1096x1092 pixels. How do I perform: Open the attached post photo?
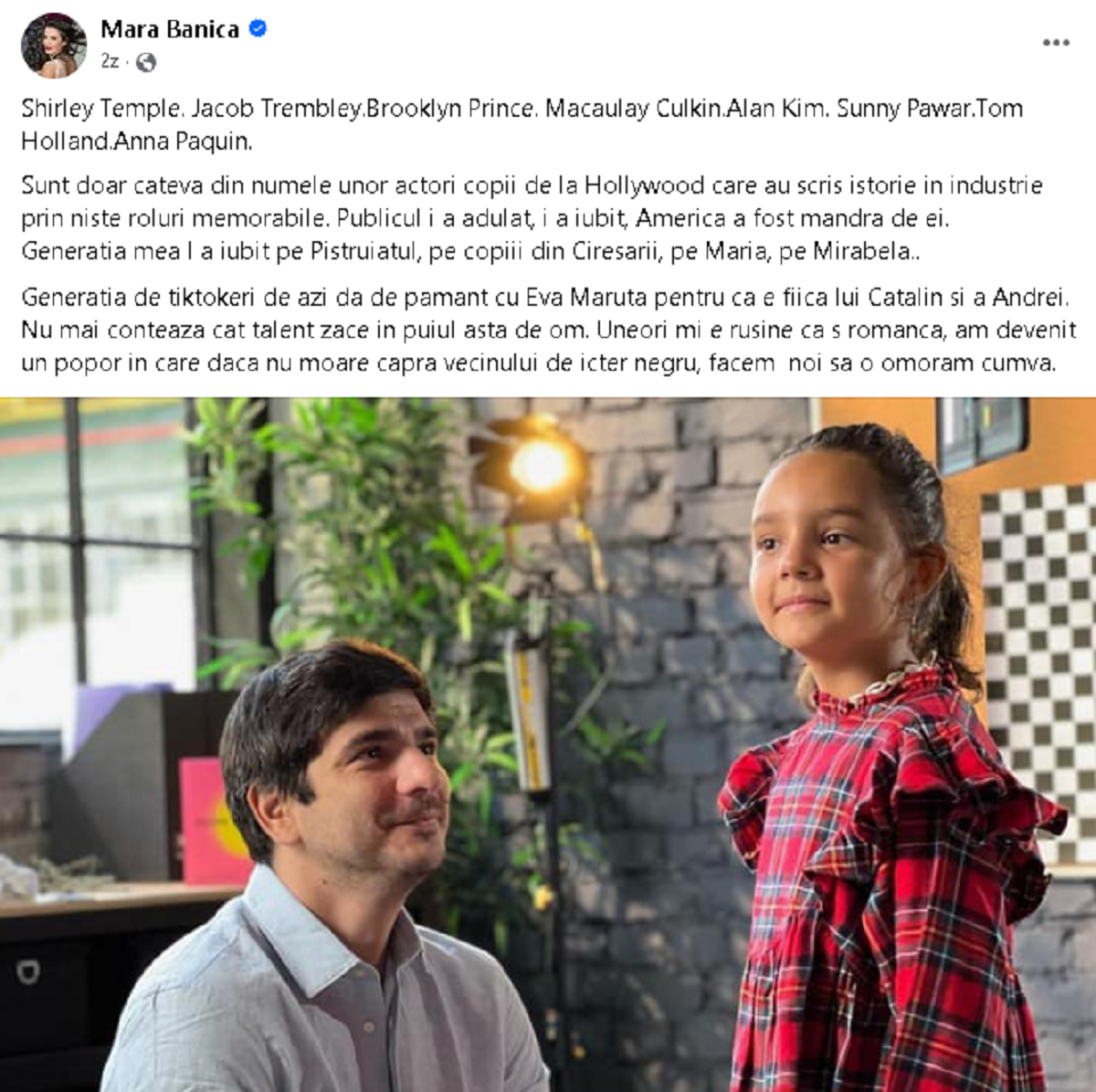coord(548,744)
